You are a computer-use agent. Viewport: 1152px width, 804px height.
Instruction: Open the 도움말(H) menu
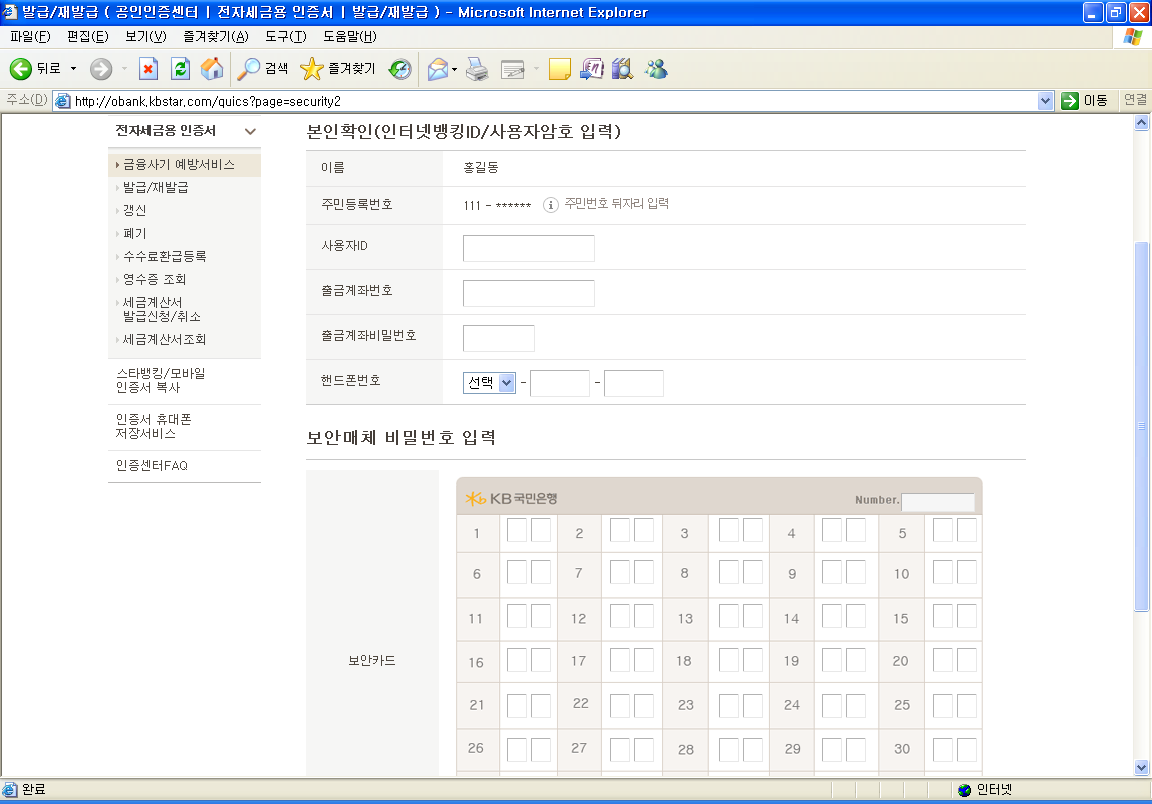tap(350, 37)
